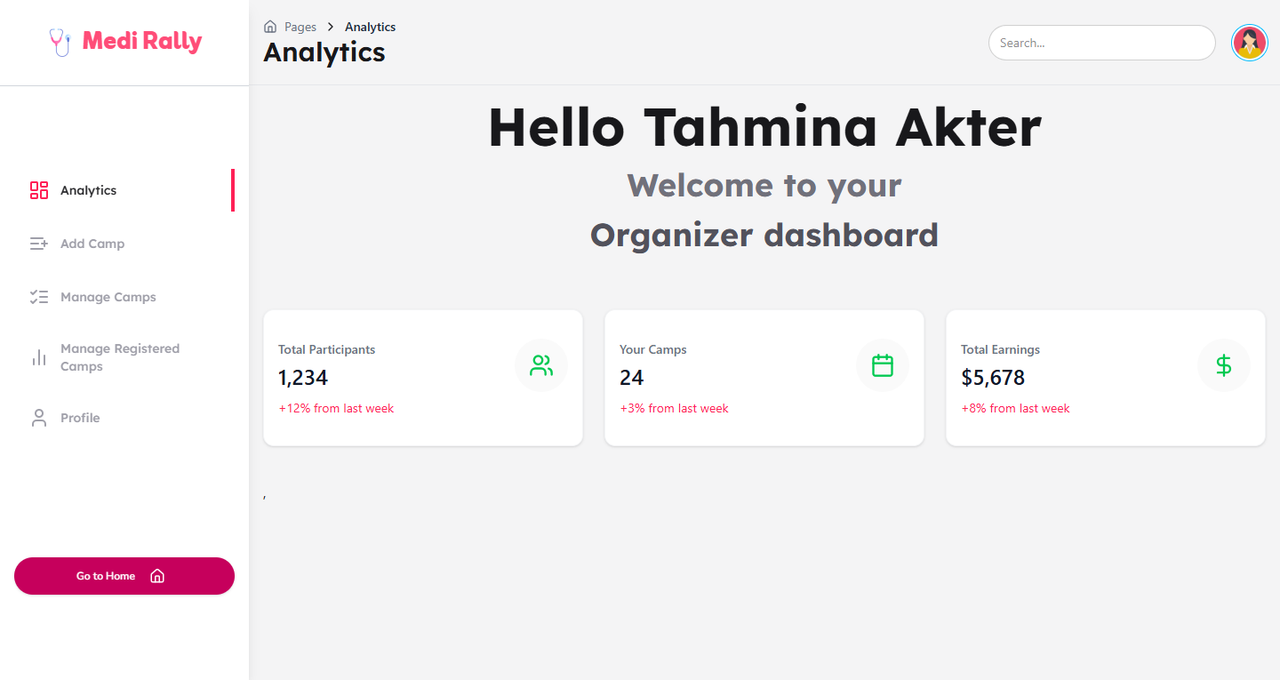Click the Add Camp list-plus icon
Screen dimensions: 1280x680
click(x=39, y=244)
